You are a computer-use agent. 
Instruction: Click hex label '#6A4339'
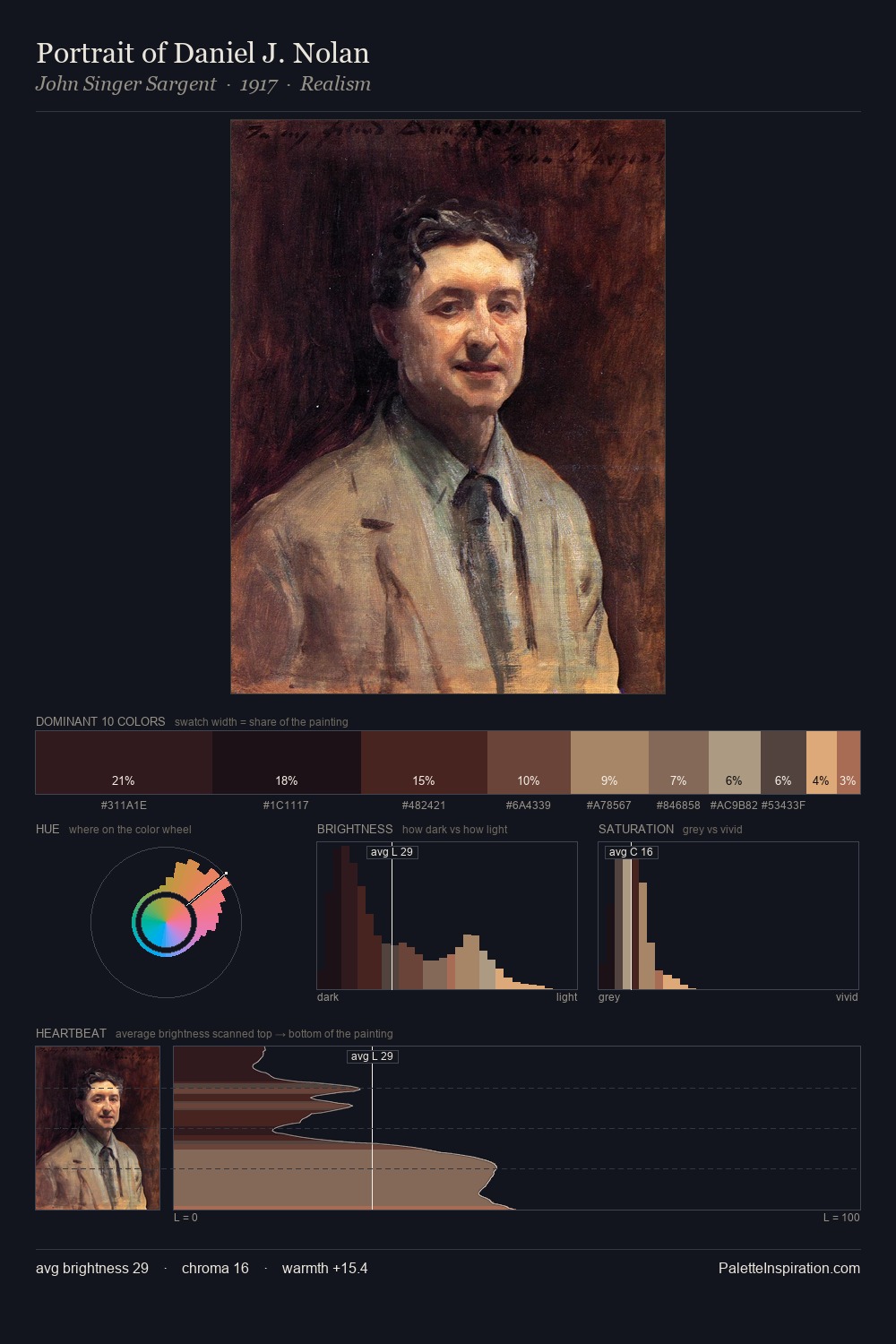click(x=529, y=806)
